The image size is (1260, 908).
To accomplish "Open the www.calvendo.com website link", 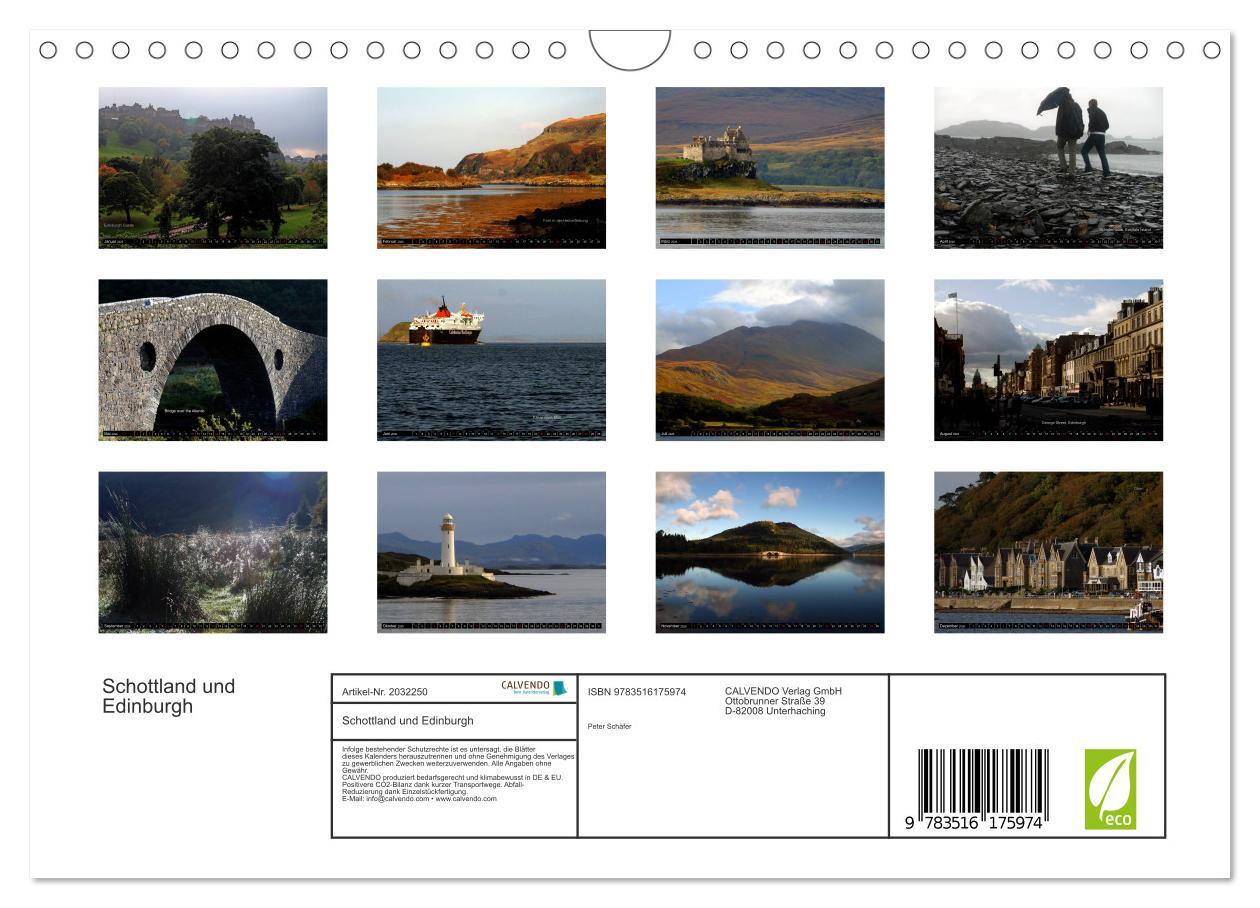I will tap(467, 800).
